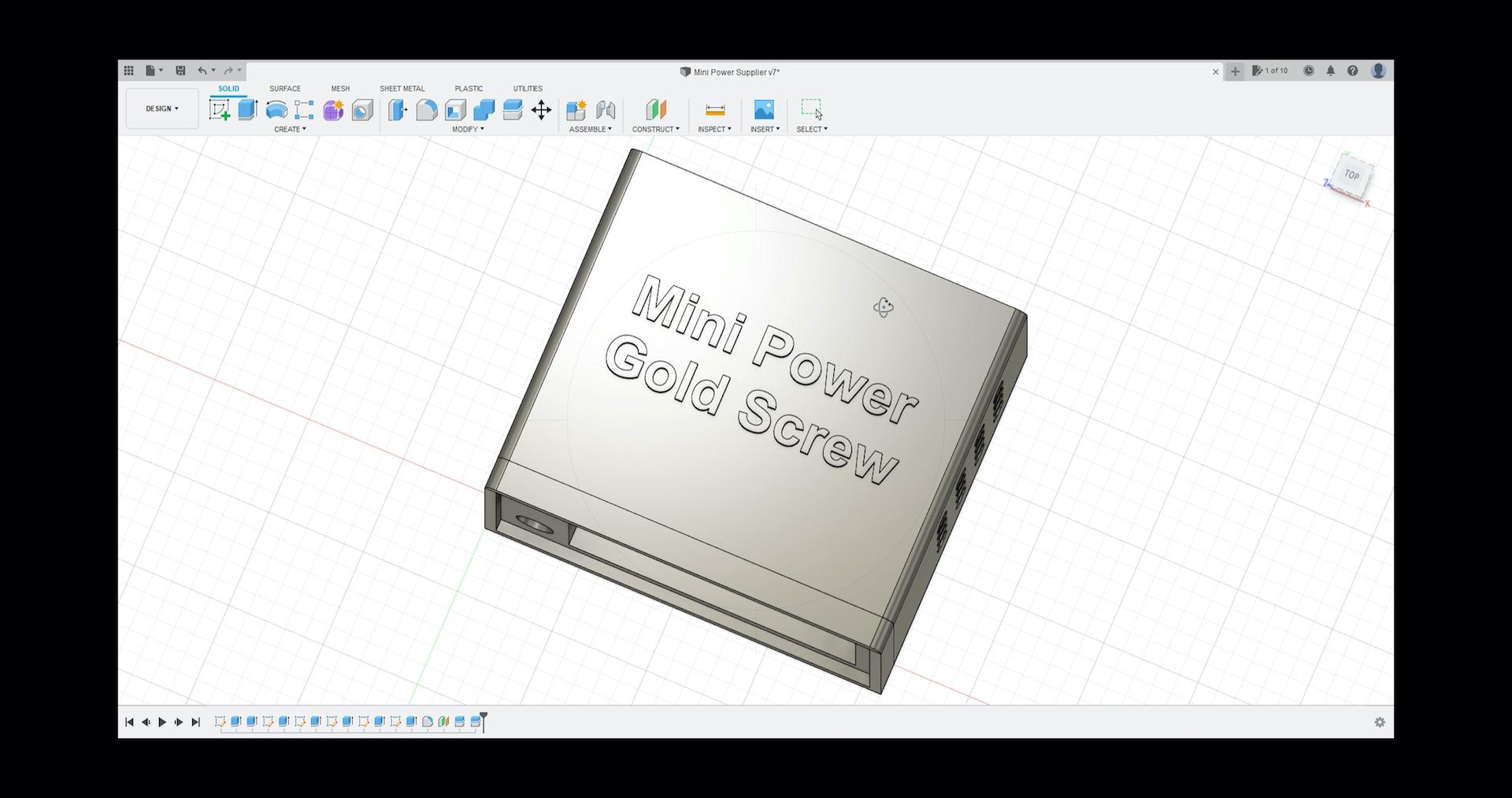The image size is (1512, 798).
Task: Open the Measure tool
Action: click(715, 109)
